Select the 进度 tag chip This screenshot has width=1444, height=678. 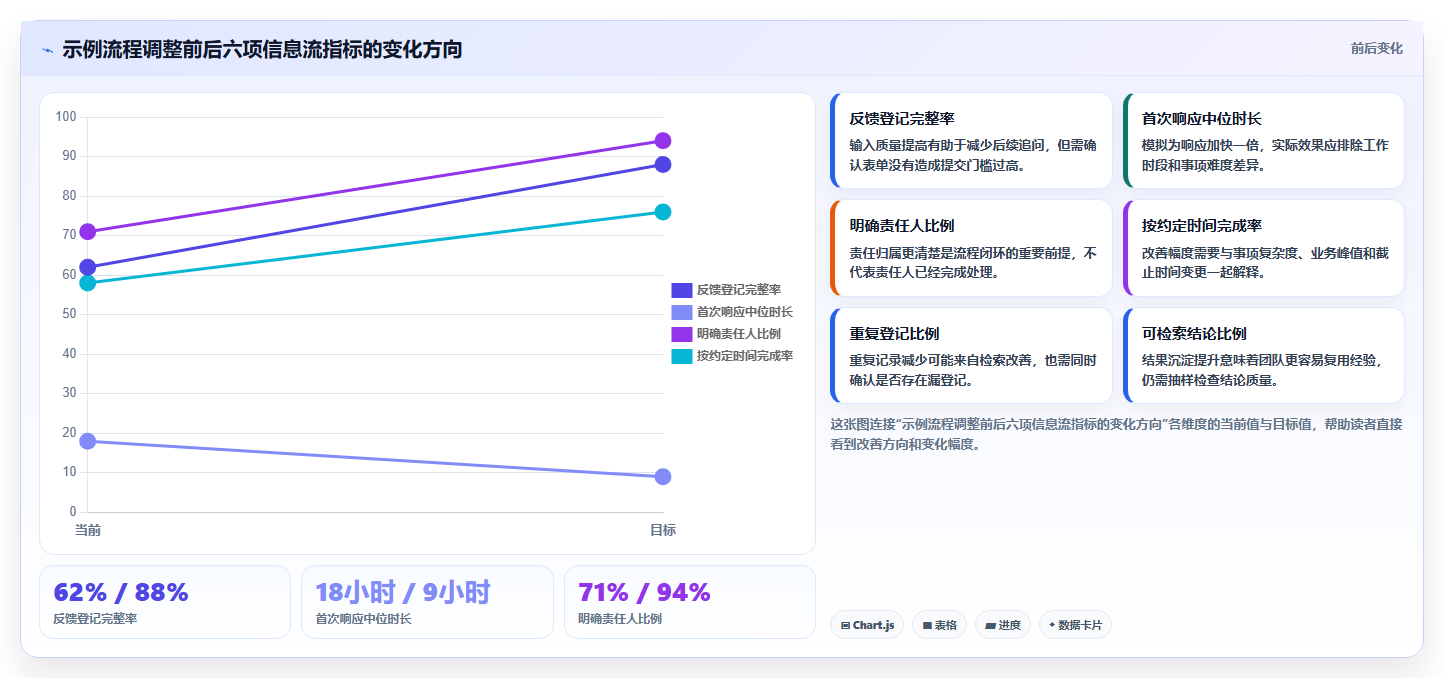[1003, 625]
